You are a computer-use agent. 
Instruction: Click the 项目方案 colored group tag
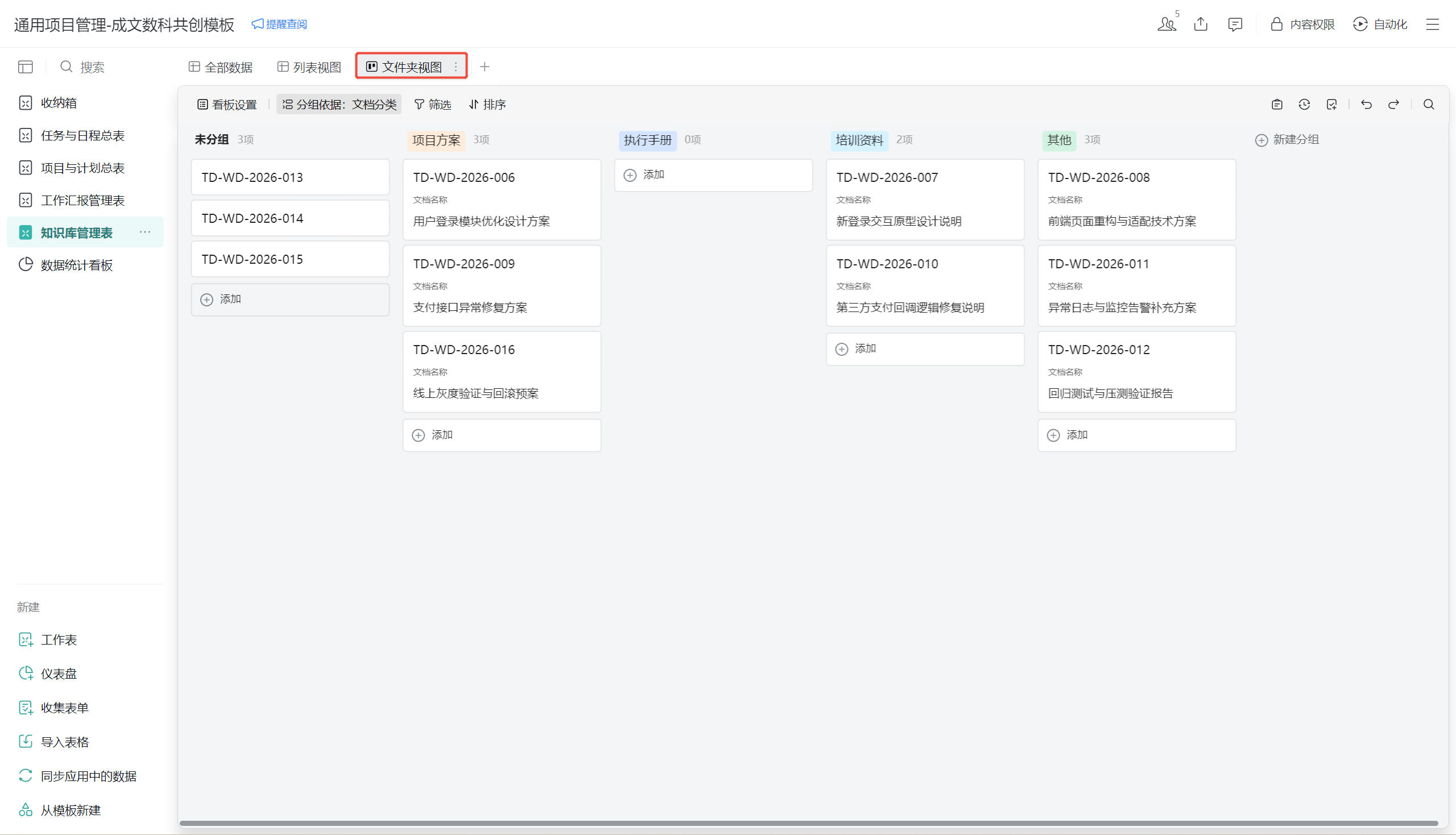pyautogui.click(x=436, y=140)
